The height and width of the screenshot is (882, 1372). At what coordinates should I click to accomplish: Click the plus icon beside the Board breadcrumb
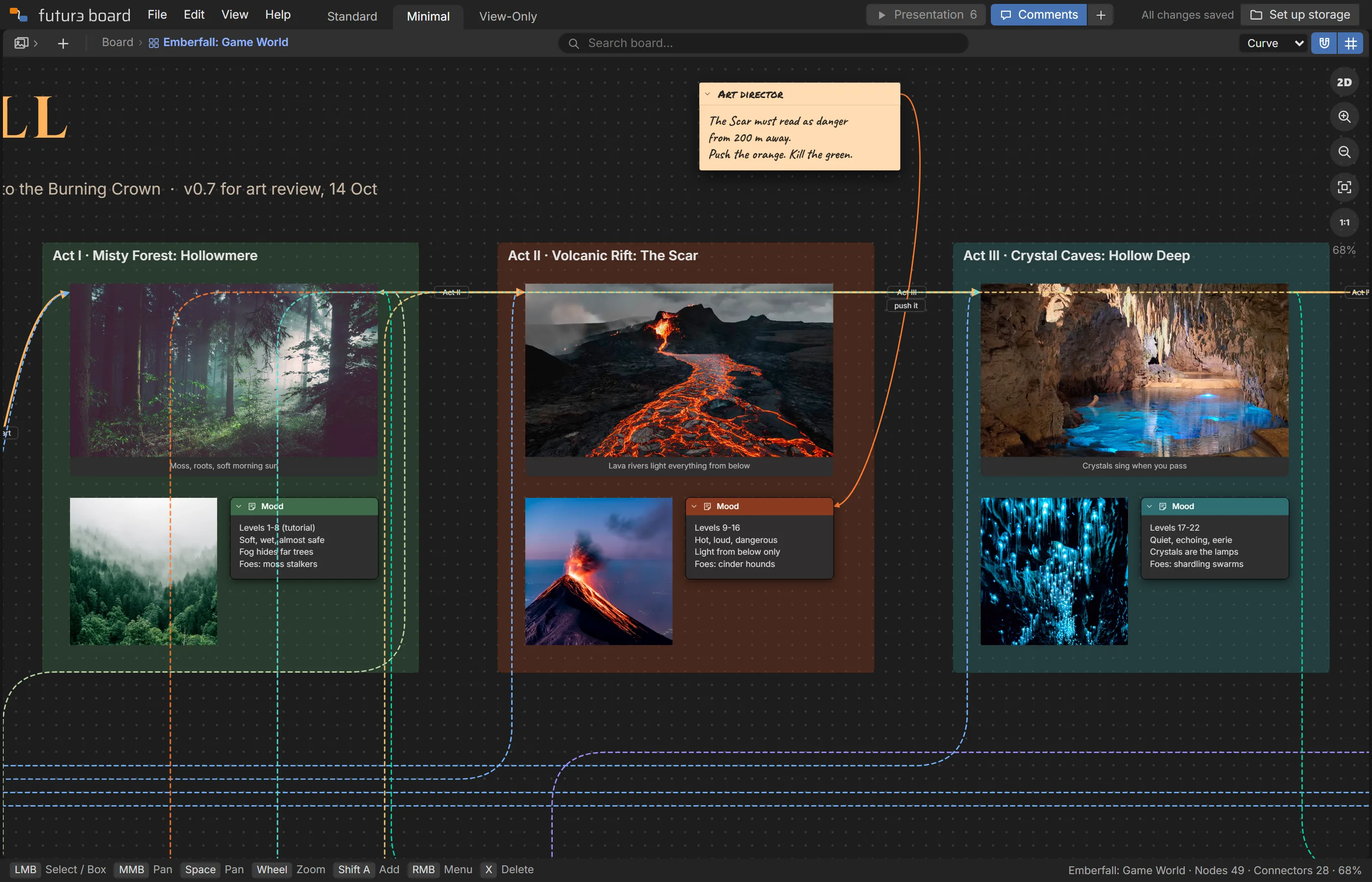click(x=63, y=43)
